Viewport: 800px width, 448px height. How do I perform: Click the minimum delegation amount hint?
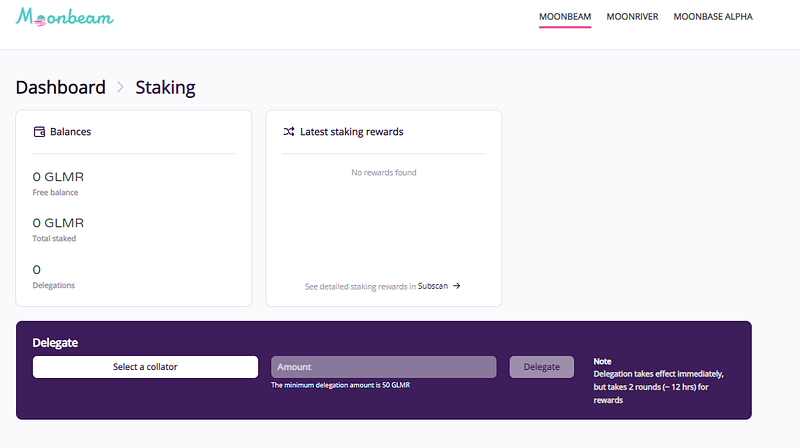click(340, 385)
